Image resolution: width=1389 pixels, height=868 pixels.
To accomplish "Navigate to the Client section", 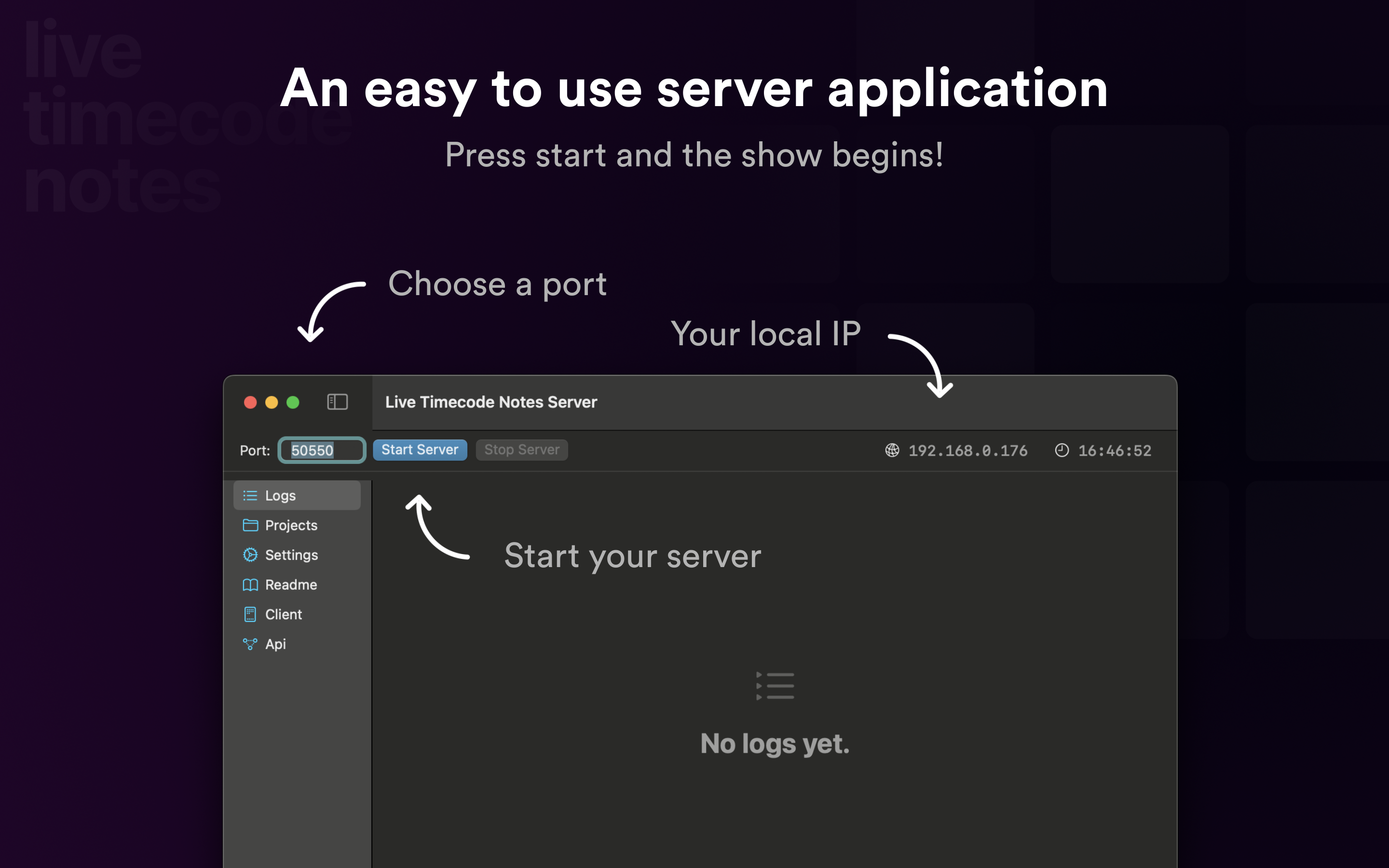I will pos(284,614).
